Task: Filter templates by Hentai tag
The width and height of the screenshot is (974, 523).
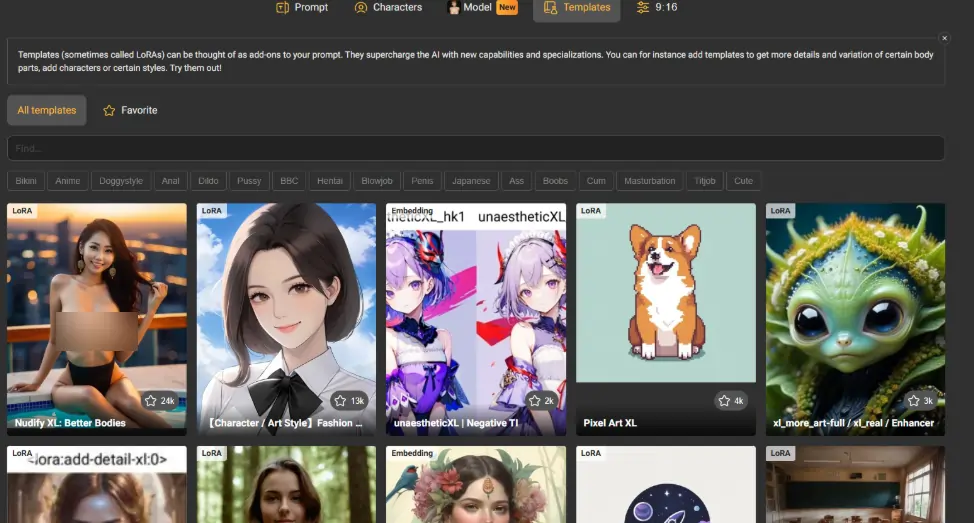Action: tap(330, 181)
